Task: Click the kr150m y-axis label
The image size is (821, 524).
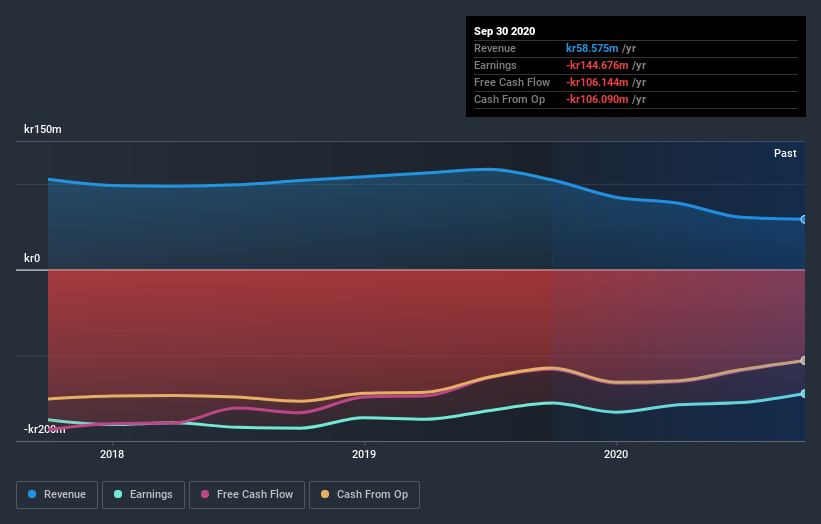Action: tap(43, 129)
